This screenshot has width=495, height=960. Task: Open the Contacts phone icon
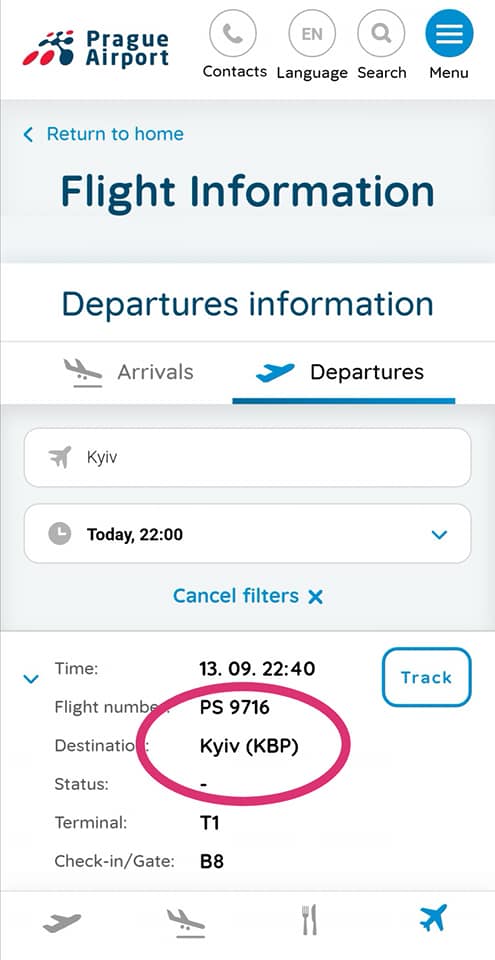tap(233, 35)
